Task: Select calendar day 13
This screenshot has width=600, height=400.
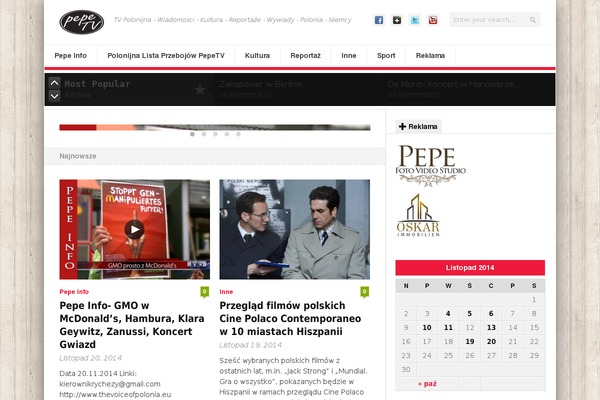Action: coord(491,328)
